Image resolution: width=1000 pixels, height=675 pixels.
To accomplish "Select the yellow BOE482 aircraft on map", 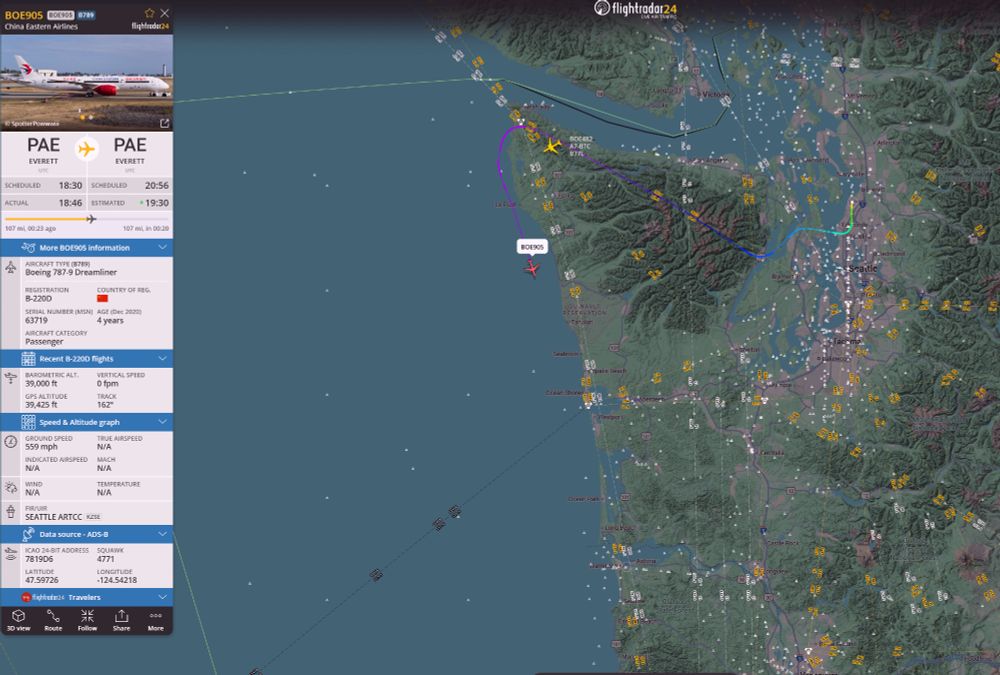I will pyautogui.click(x=552, y=146).
